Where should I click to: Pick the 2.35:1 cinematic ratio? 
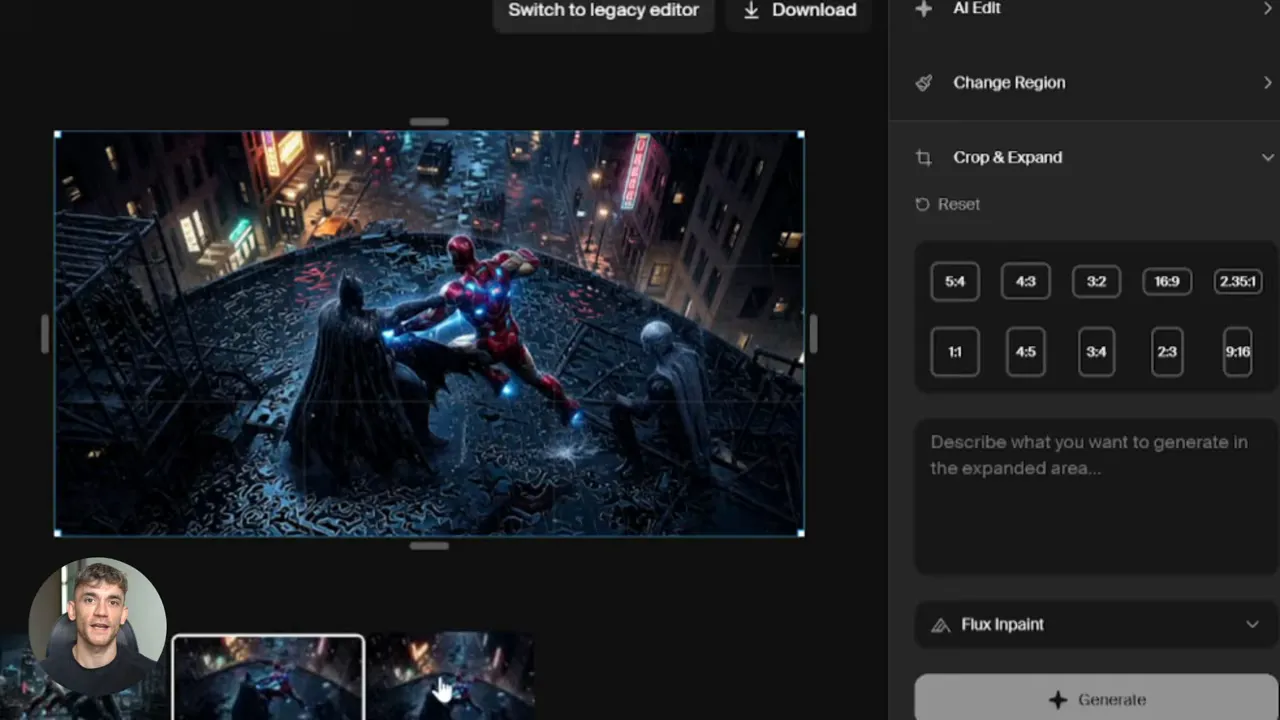pos(1238,281)
